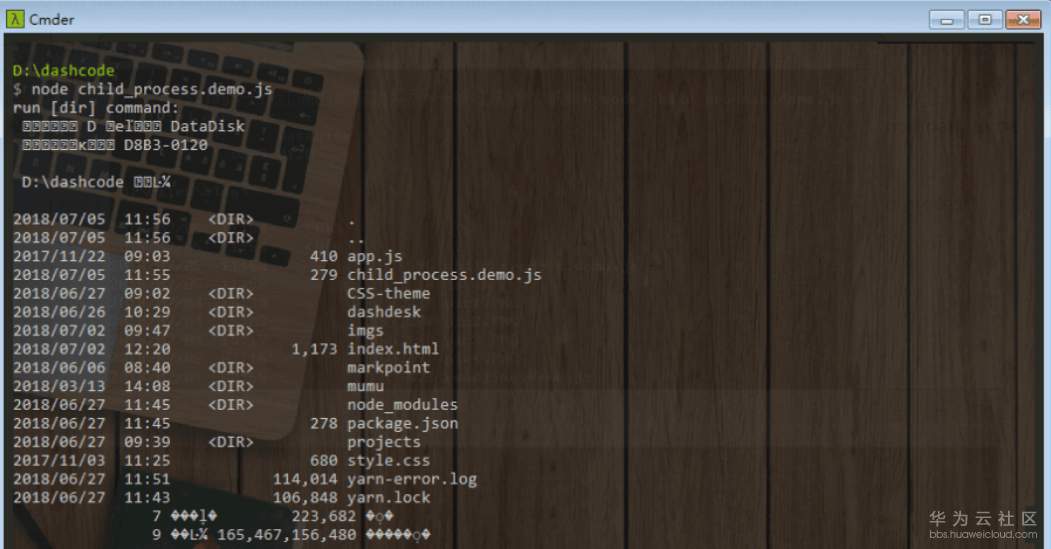This screenshot has width=1051, height=549.
Task: Click the time 12:20 on index.html row
Action: (x=147, y=349)
